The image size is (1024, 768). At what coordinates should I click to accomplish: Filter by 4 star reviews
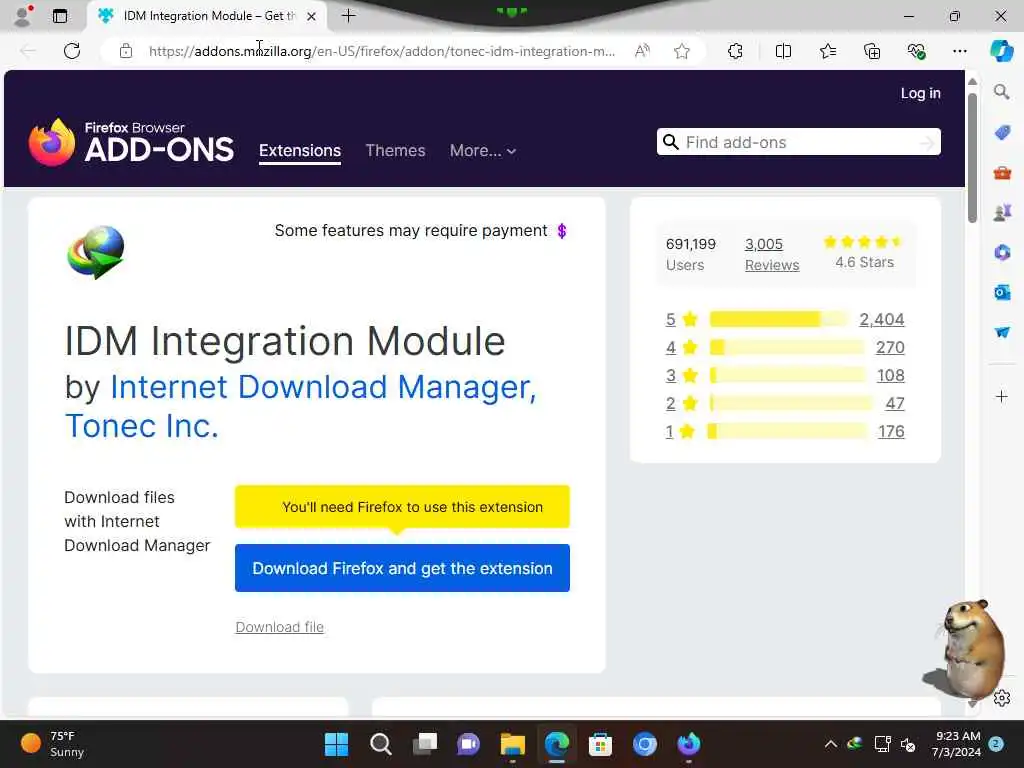pos(682,347)
